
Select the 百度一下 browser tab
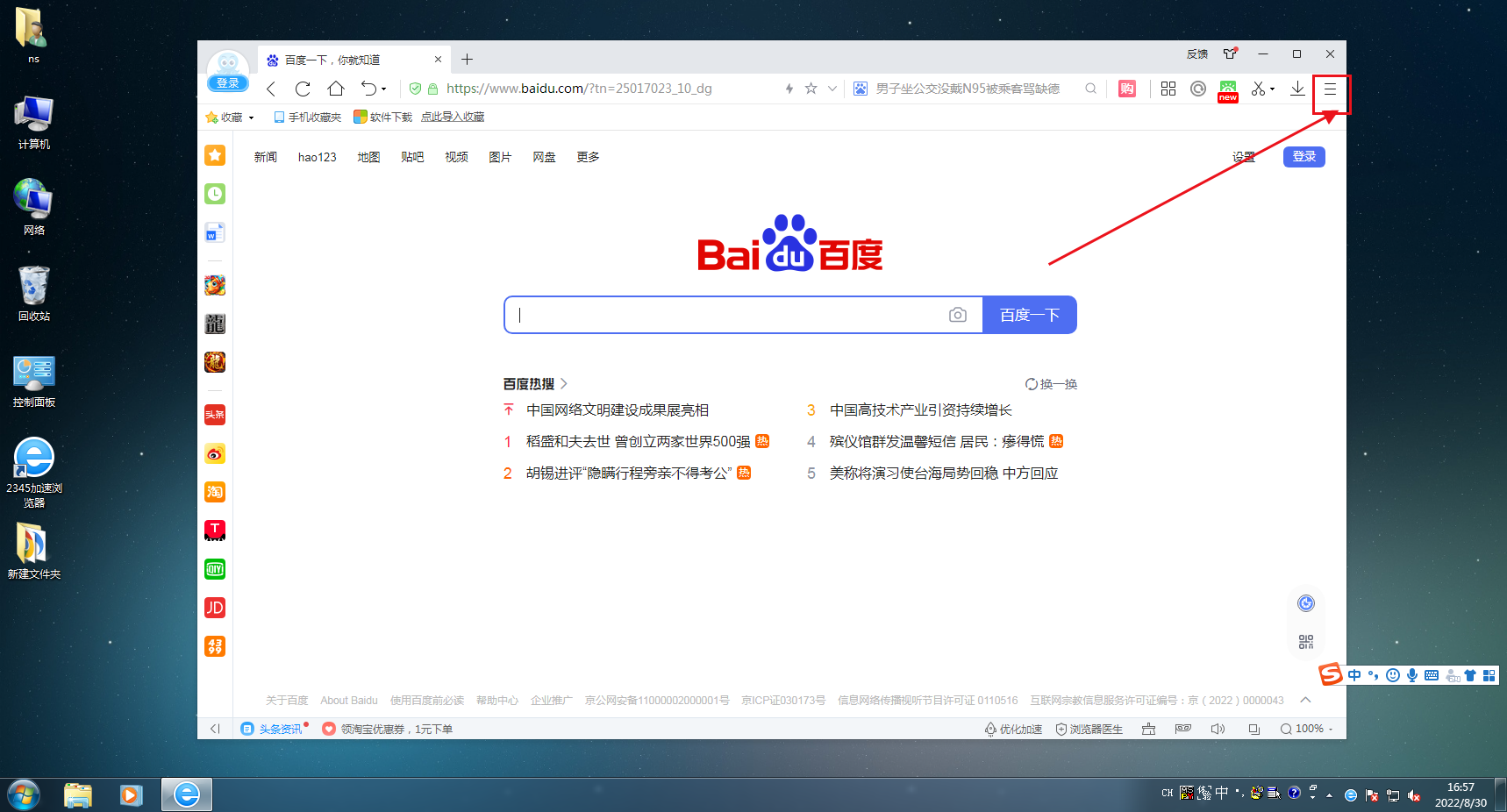[354, 60]
